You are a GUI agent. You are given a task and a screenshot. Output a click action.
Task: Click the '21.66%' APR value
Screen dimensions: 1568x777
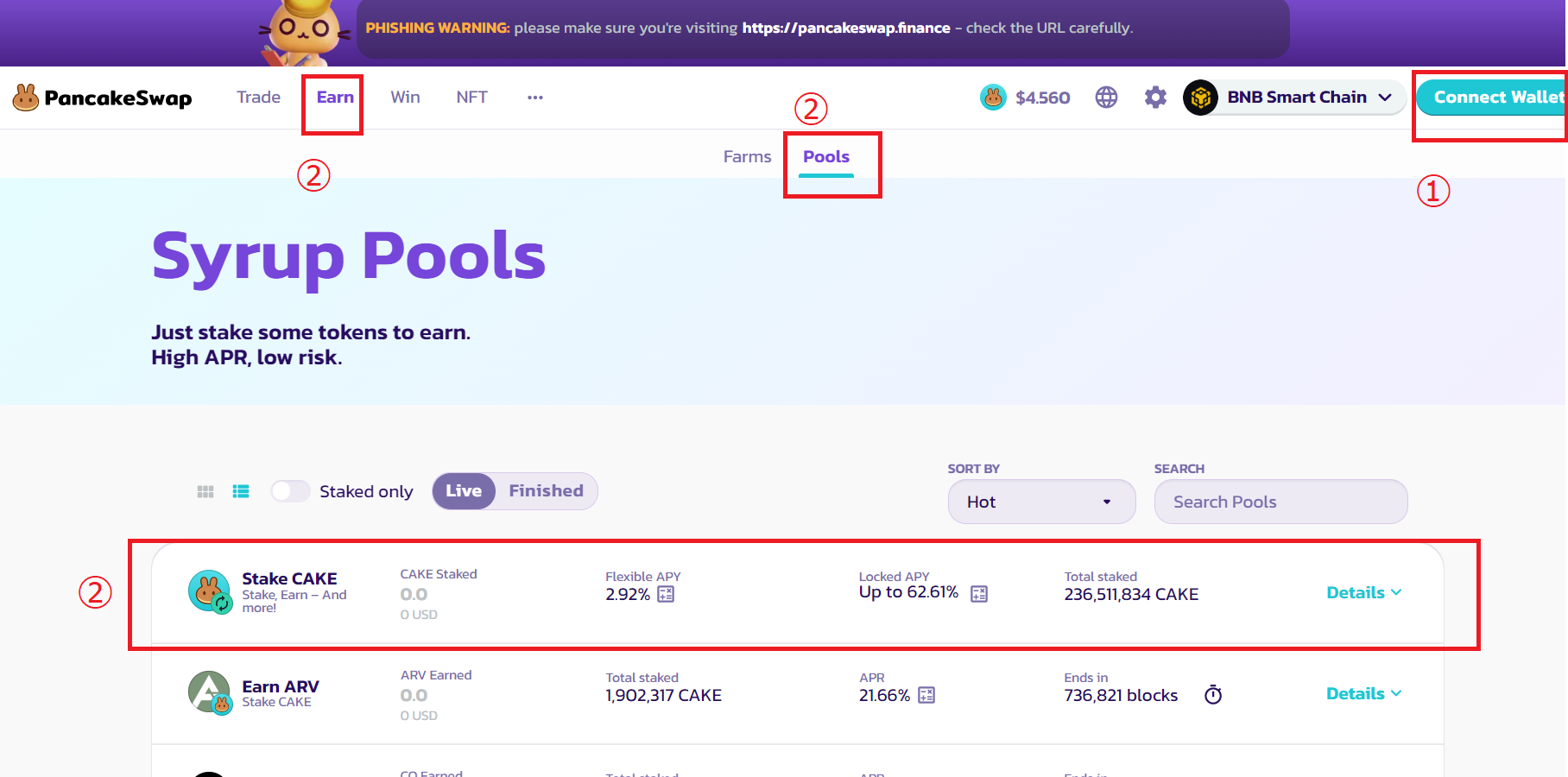click(884, 695)
